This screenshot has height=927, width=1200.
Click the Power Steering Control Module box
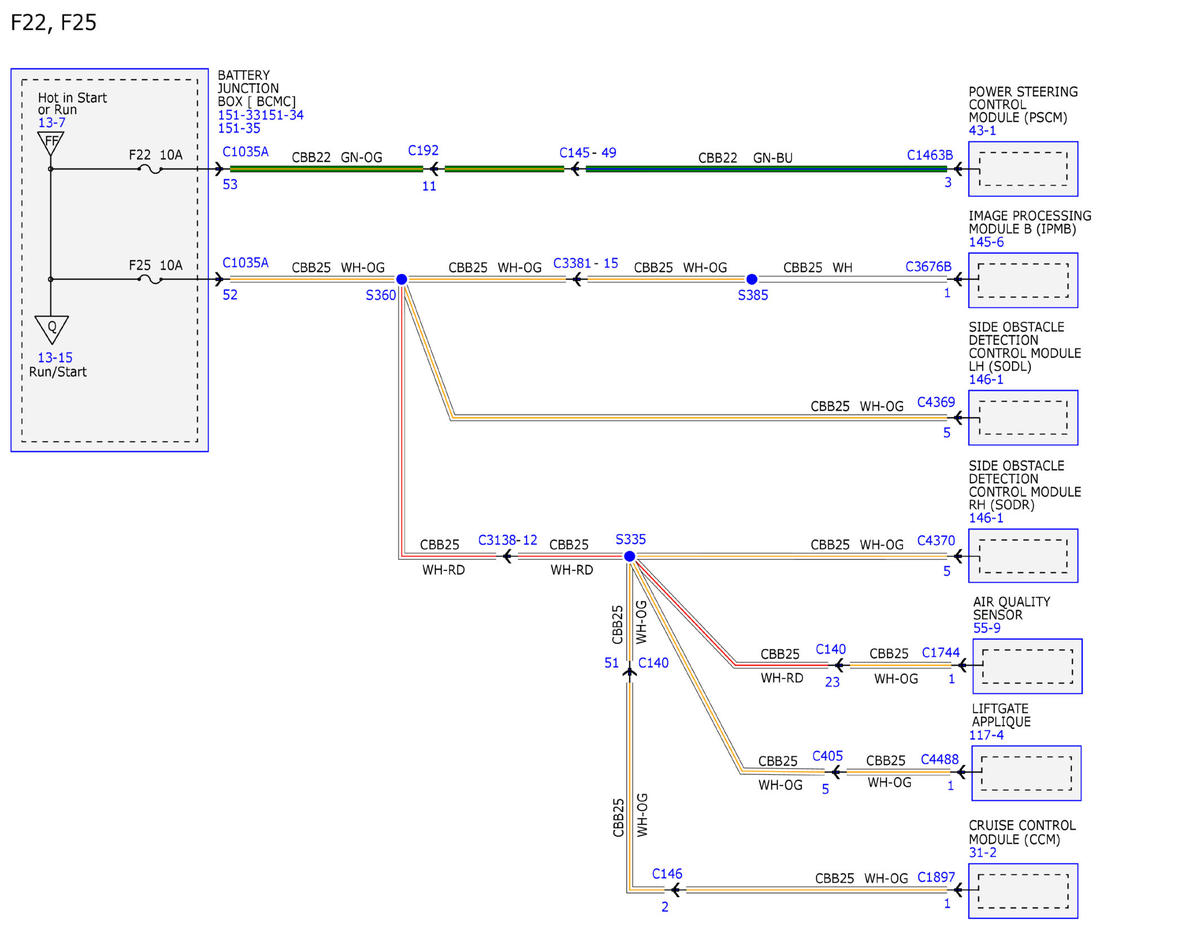[1023, 169]
